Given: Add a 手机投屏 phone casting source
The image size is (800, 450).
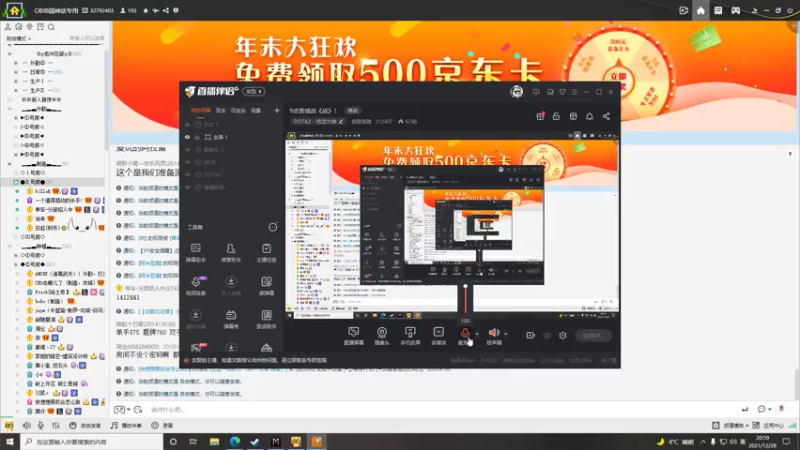Looking at the screenshot, I should (x=410, y=336).
